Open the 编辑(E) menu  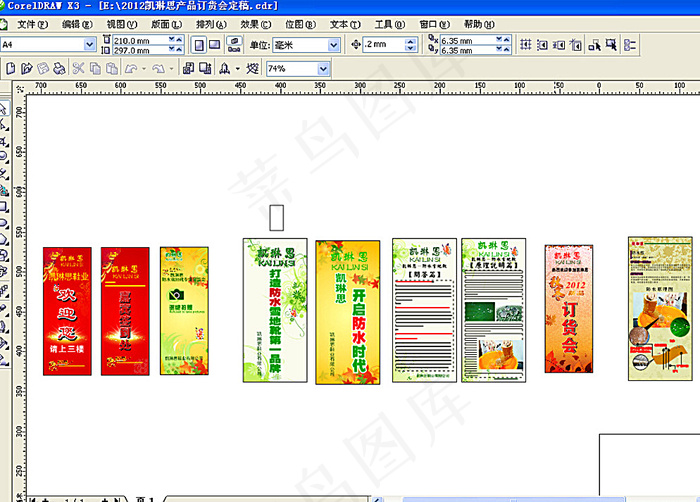(77, 24)
